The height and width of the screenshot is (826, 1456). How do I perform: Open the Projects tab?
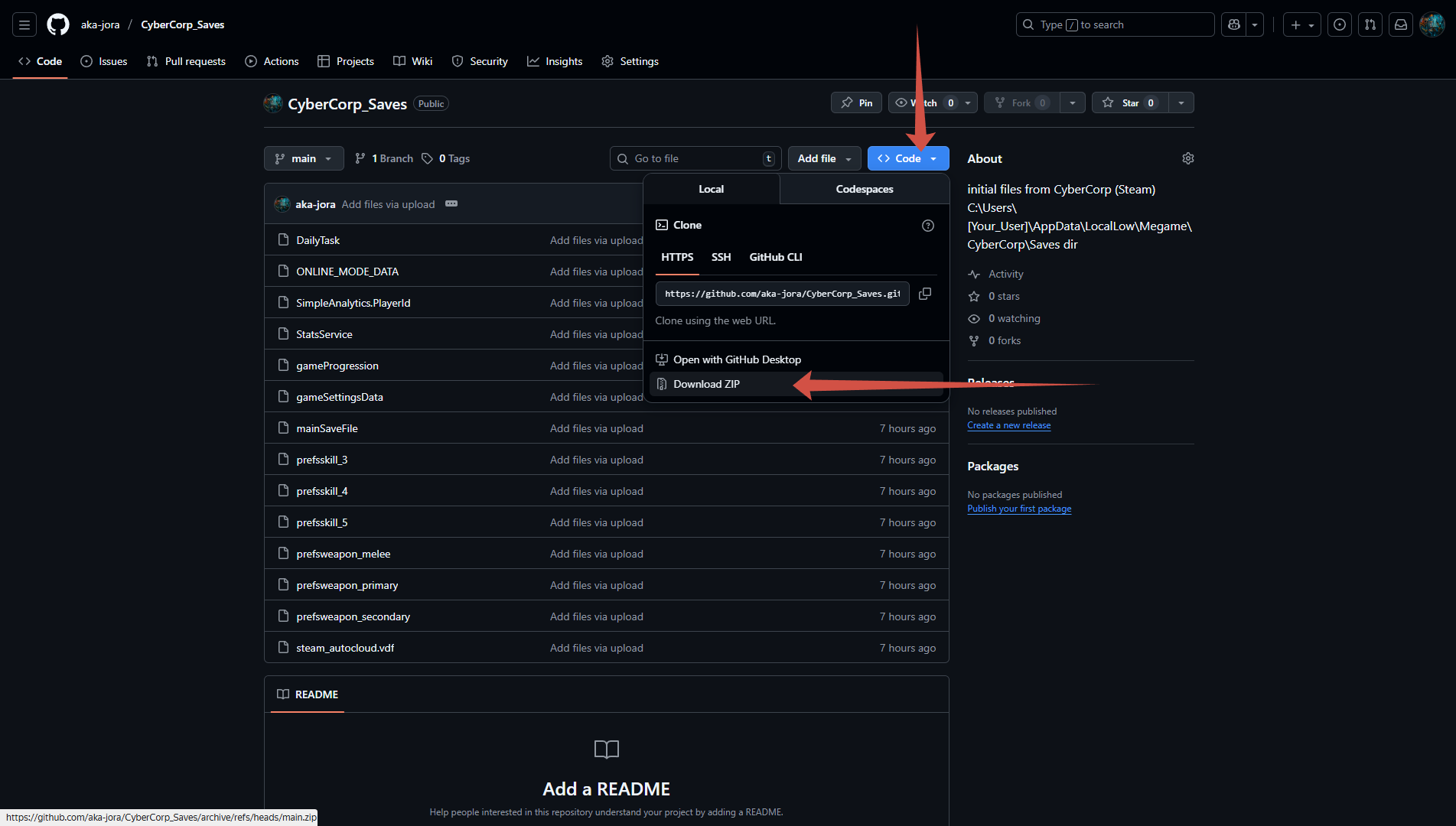click(346, 61)
